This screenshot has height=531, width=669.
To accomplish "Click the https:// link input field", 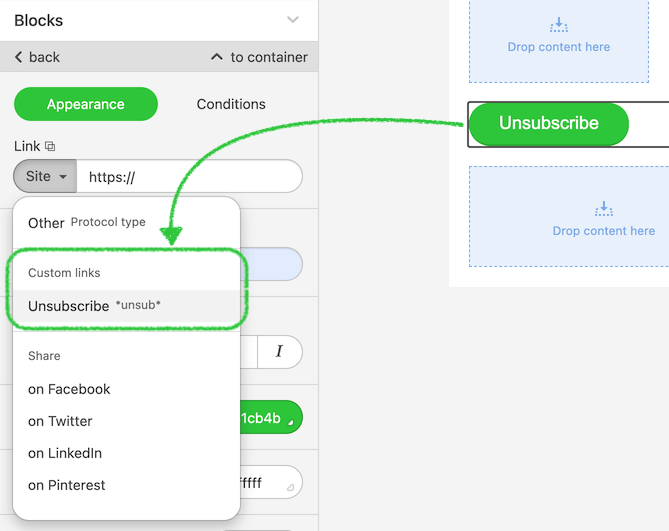I will [x=188, y=177].
